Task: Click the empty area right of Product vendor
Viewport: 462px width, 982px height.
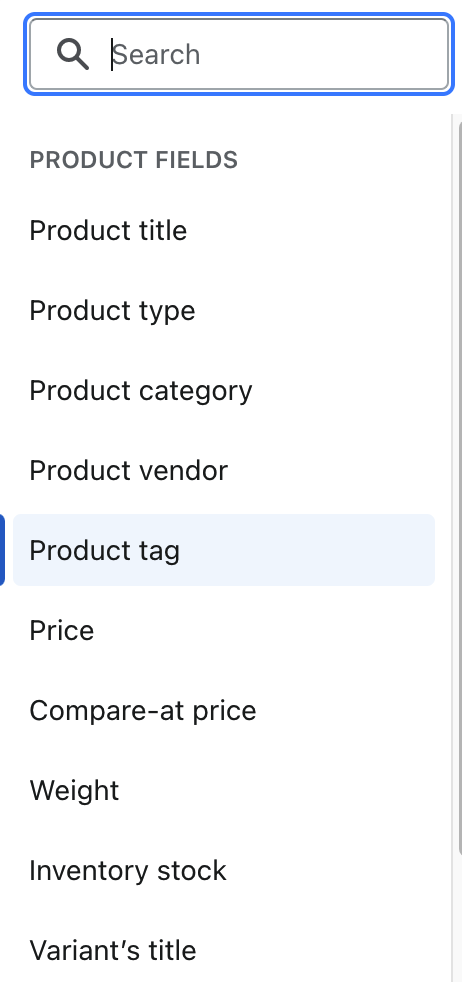Action: coord(332,470)
